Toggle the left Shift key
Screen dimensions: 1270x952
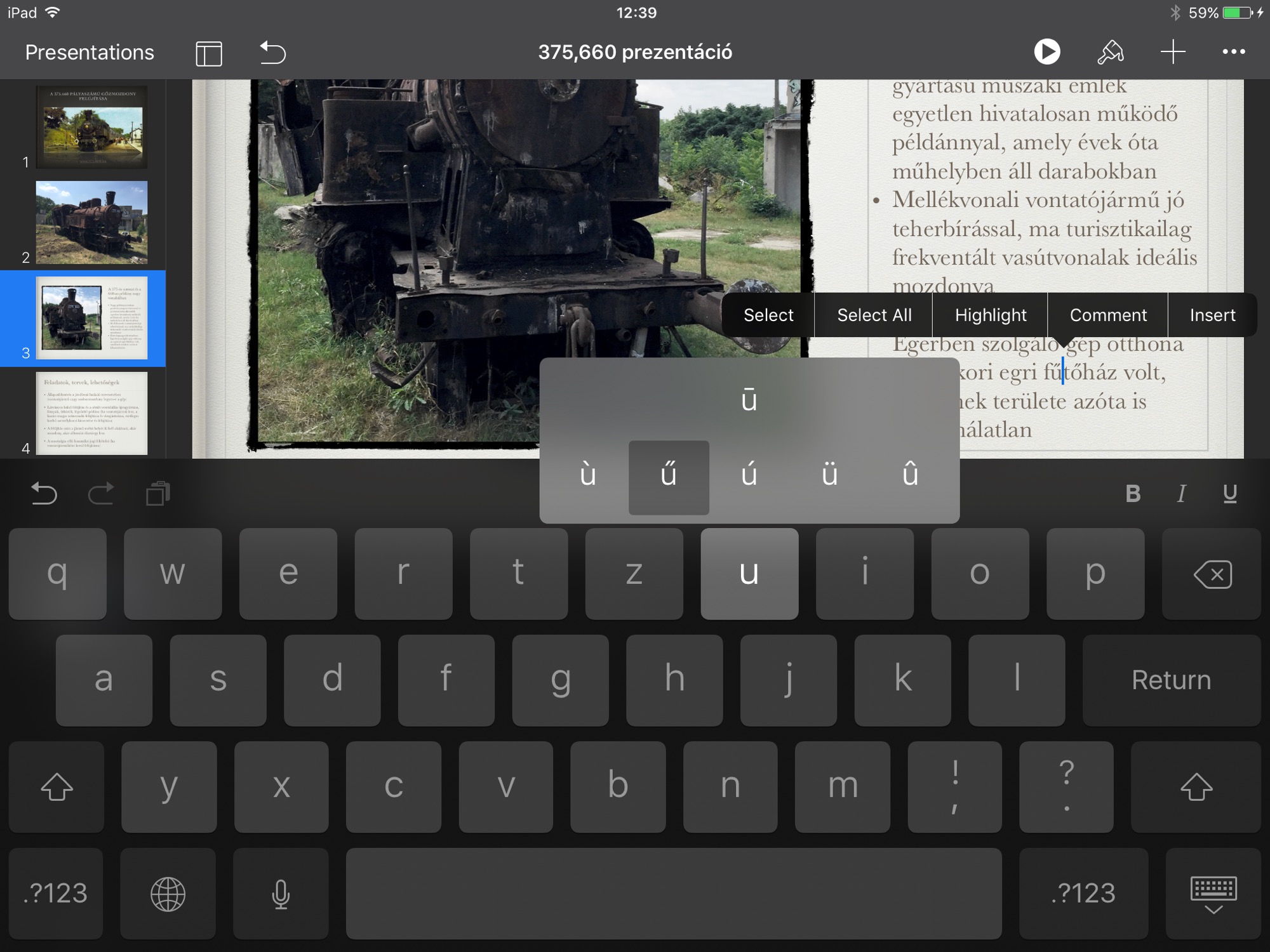click(x=57, y=787)
